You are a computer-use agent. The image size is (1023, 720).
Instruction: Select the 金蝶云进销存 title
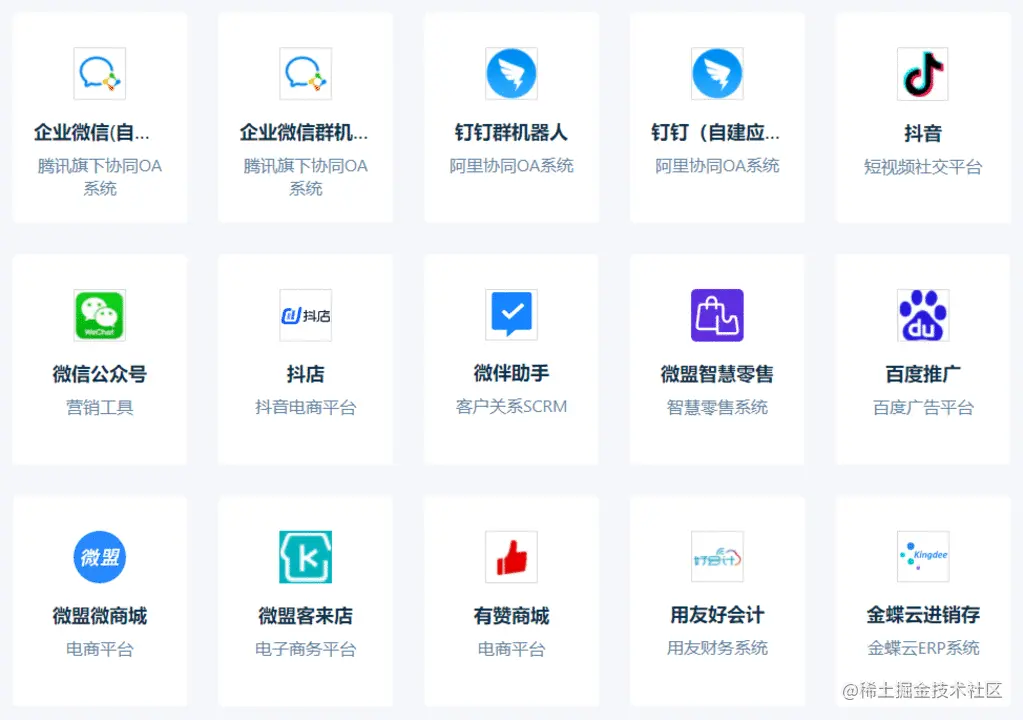point(923,614)
